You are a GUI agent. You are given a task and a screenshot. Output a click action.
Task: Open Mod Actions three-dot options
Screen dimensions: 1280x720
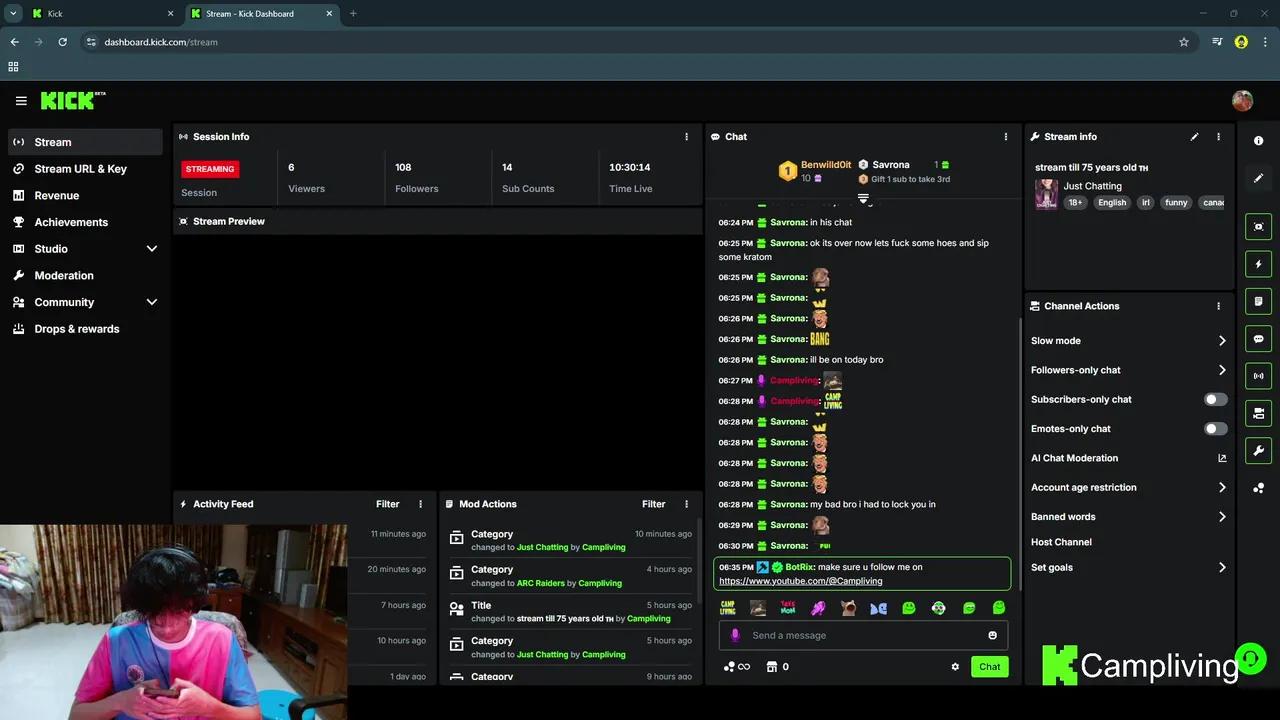686,504
